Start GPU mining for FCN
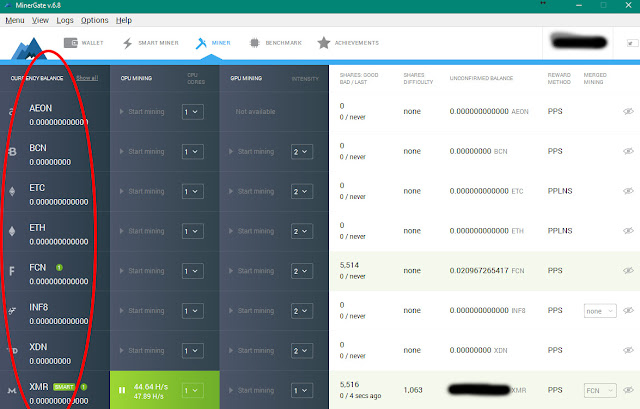 (251, 271)
